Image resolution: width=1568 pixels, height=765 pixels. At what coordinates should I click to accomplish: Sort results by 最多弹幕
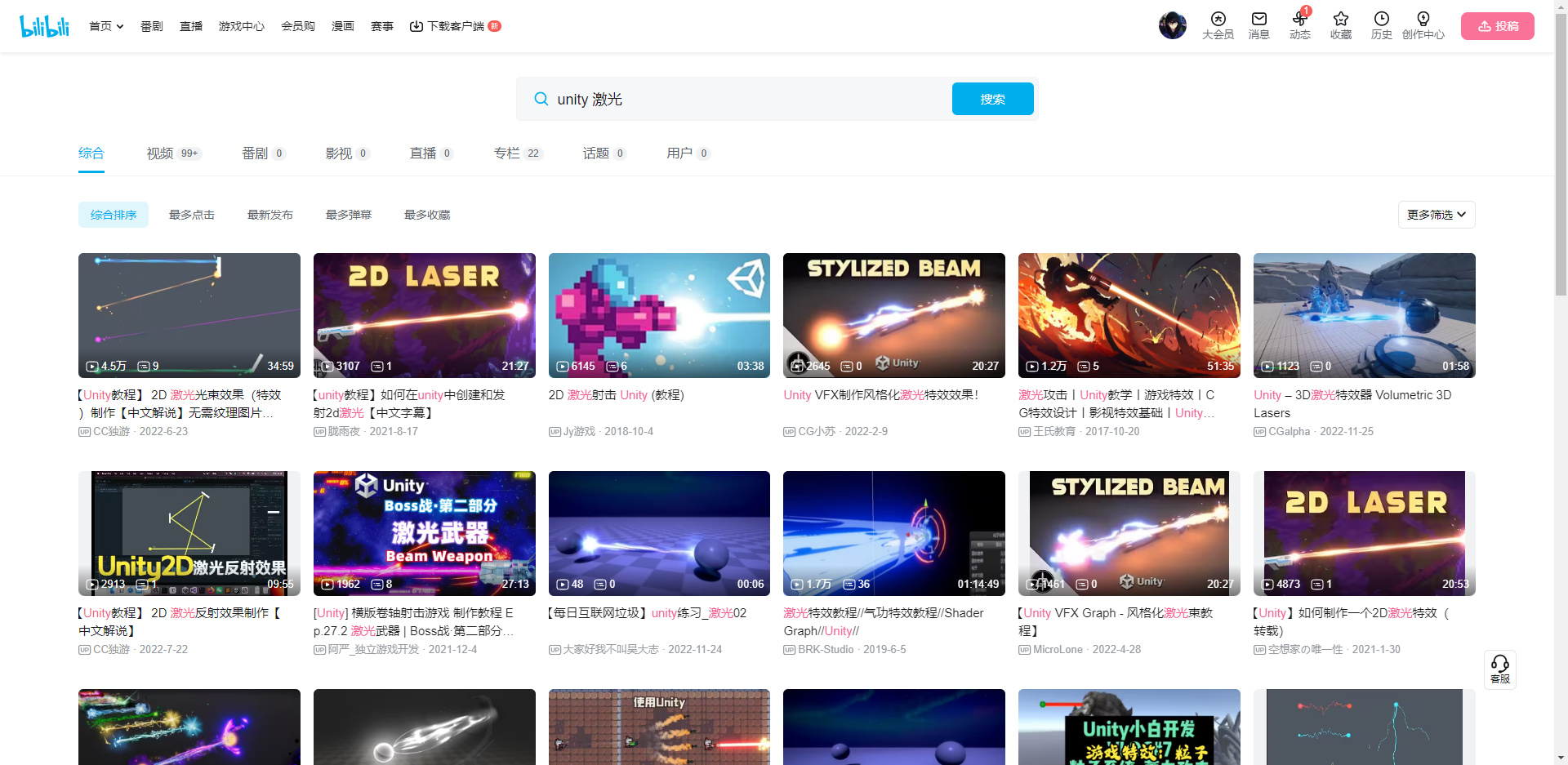click(349, 215)
